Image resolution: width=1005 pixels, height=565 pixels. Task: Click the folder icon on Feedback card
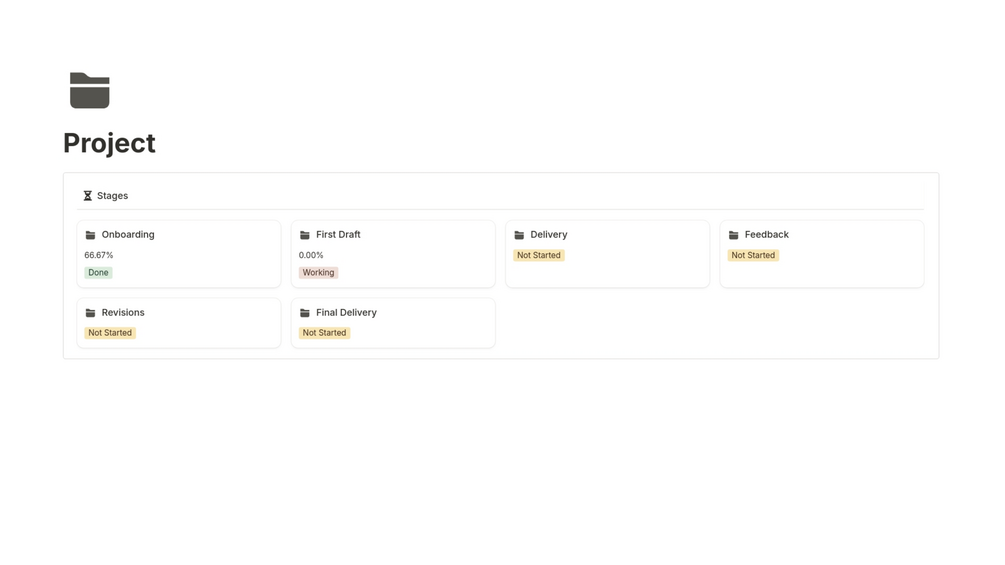(734, 235)
